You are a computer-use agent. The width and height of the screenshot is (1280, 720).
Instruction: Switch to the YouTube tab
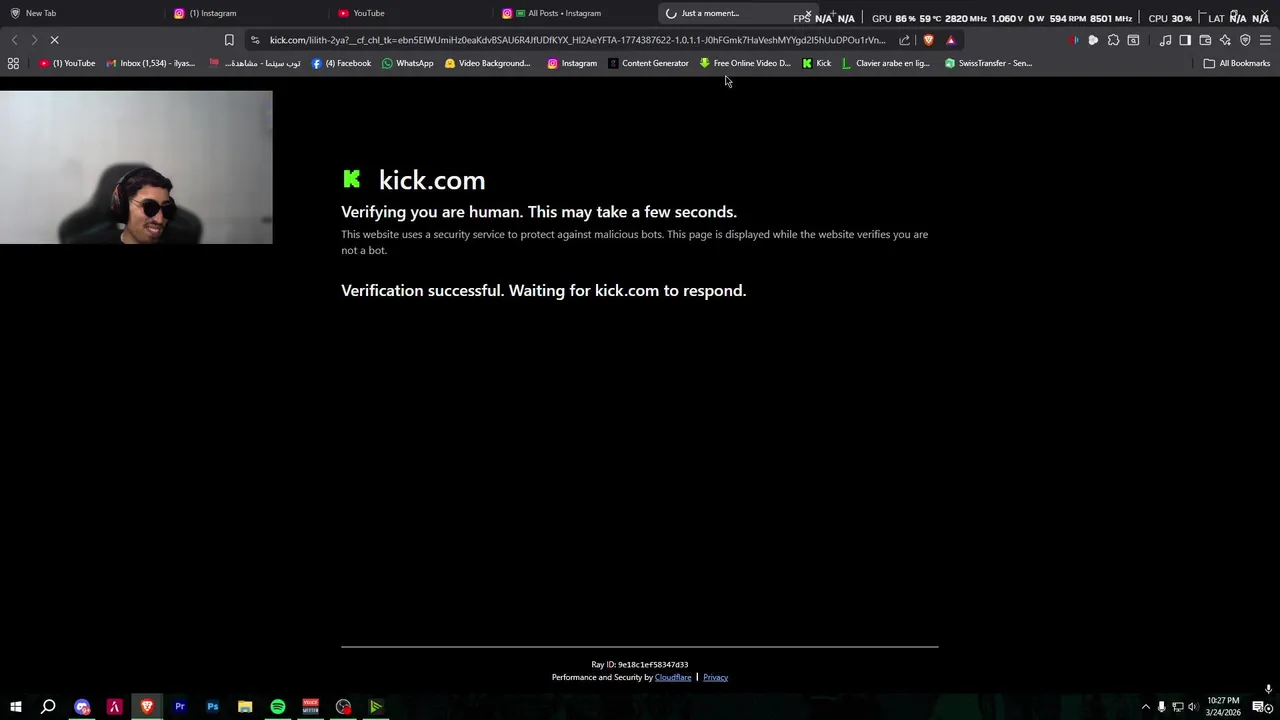pyautogui.click(x=410, y=13)
